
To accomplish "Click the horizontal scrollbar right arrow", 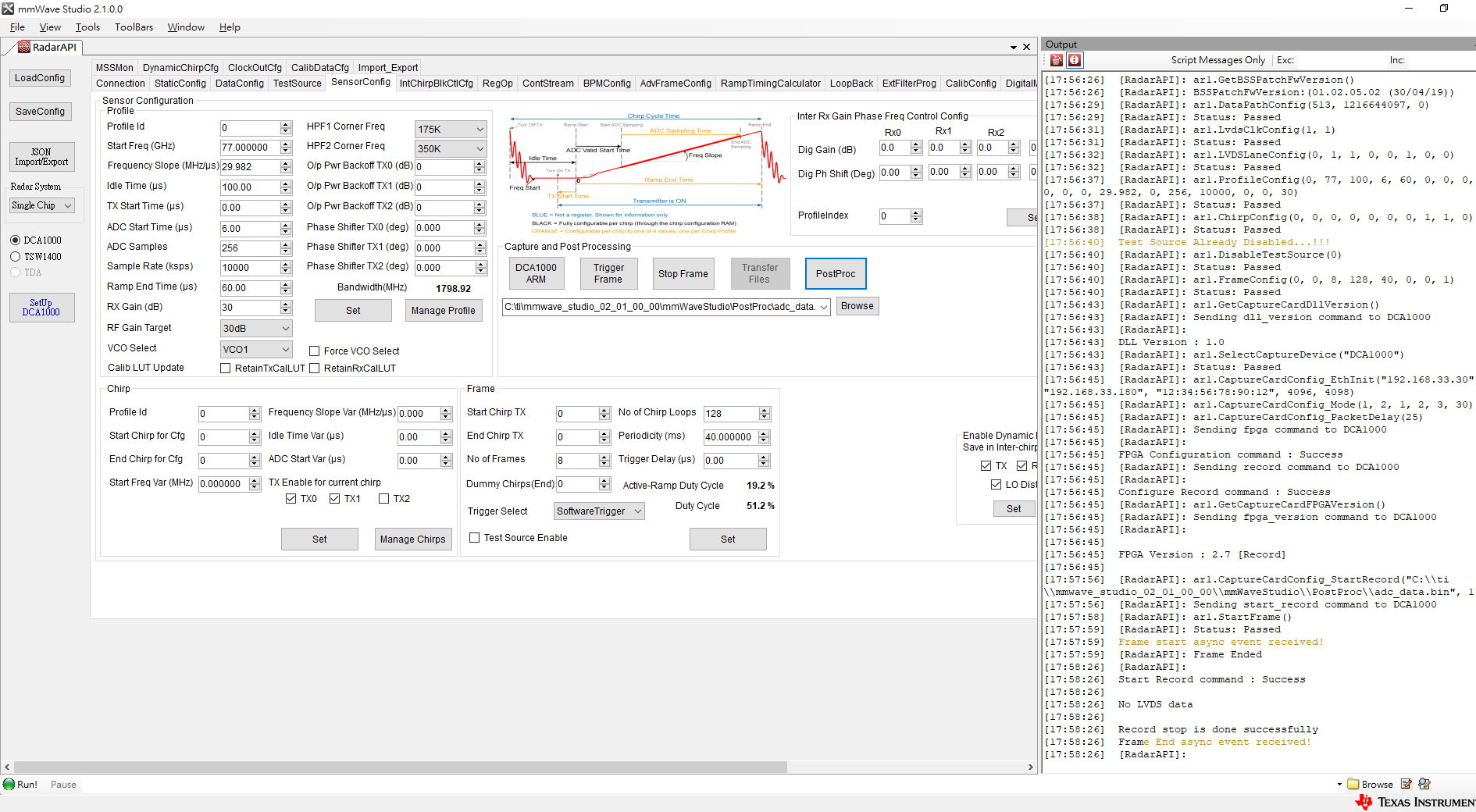I will 1030,767.
